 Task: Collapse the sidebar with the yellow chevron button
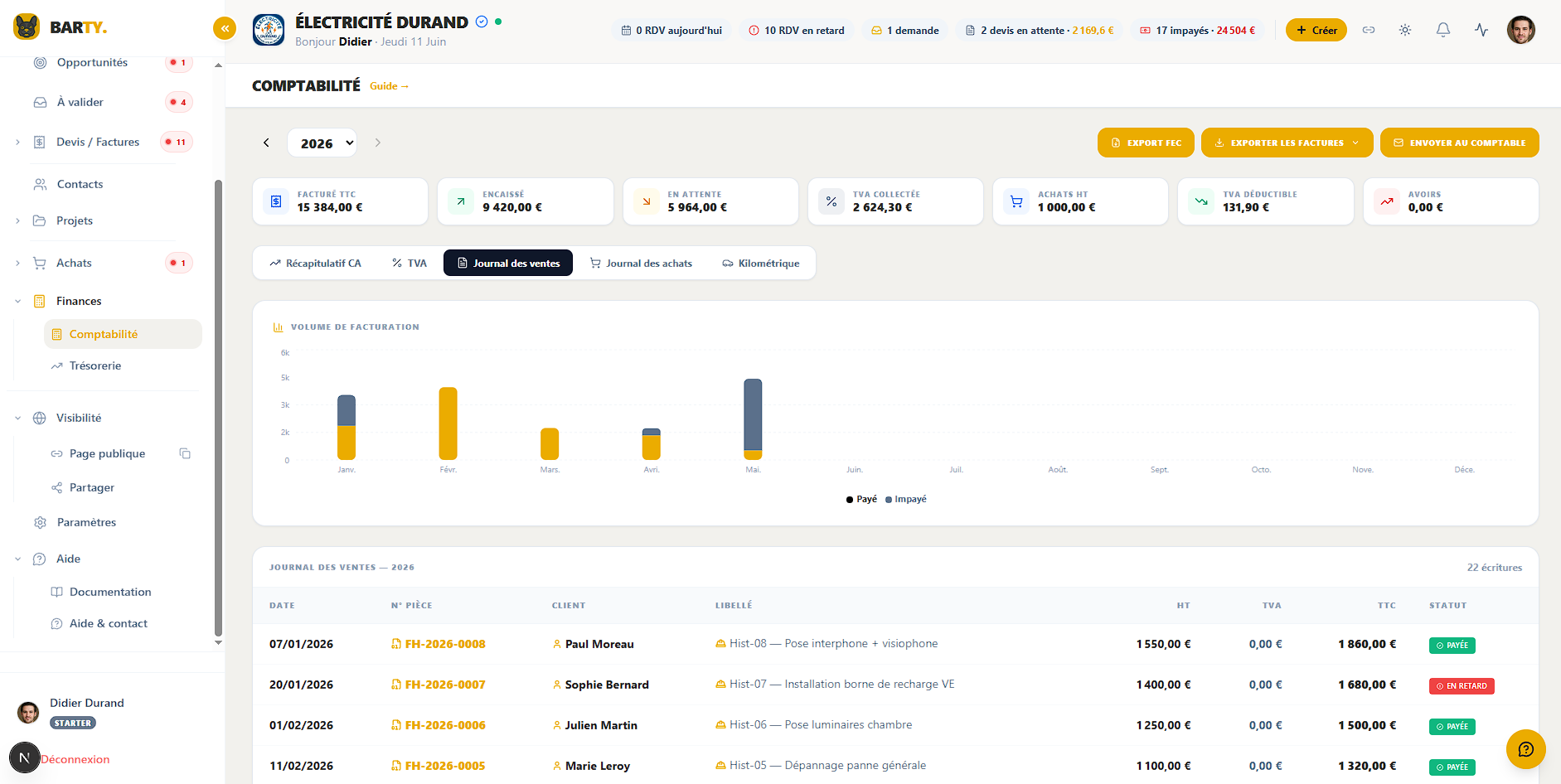point(224,29)
